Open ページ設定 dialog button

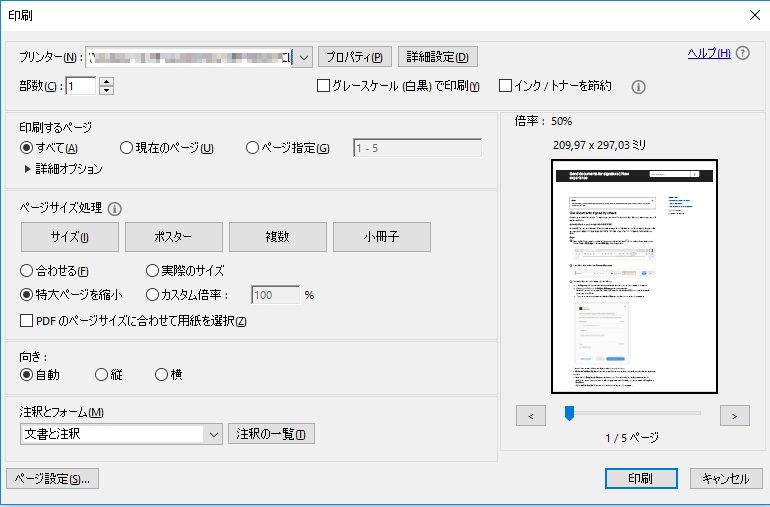pos(53,479)
